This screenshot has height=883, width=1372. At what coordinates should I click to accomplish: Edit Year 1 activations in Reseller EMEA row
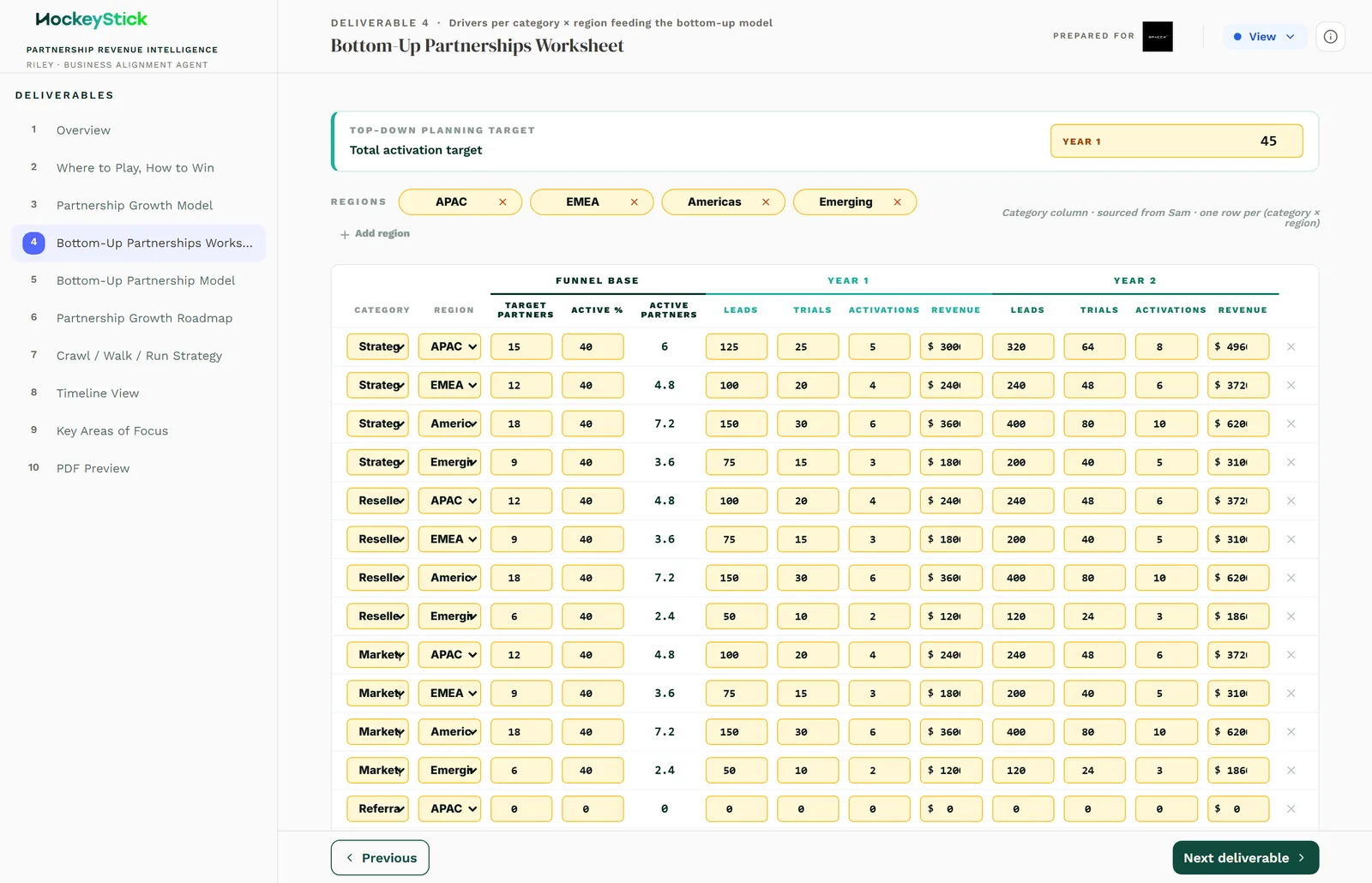click(879, 539)
